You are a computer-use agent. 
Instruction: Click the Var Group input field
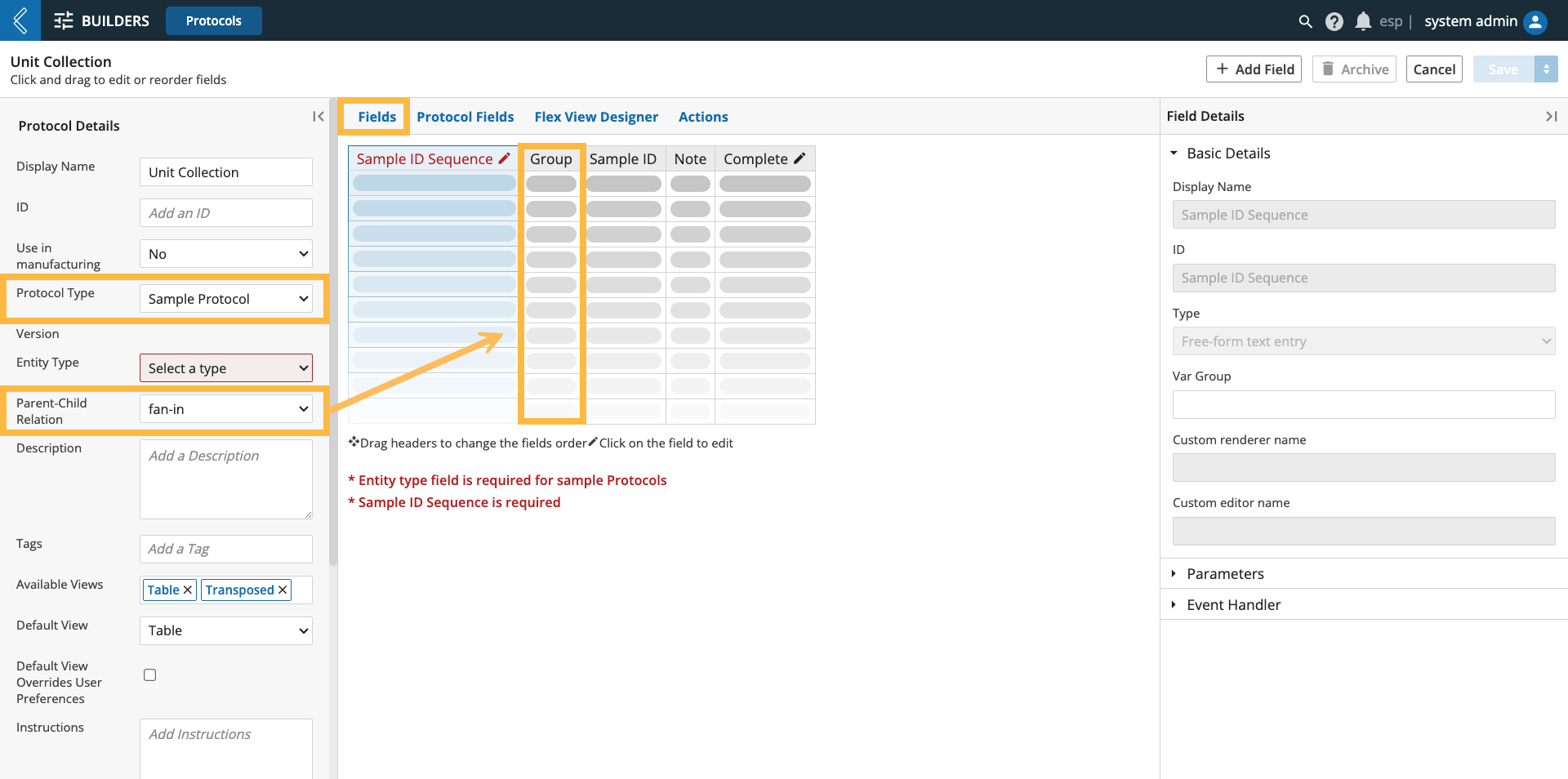point(1364,404)
